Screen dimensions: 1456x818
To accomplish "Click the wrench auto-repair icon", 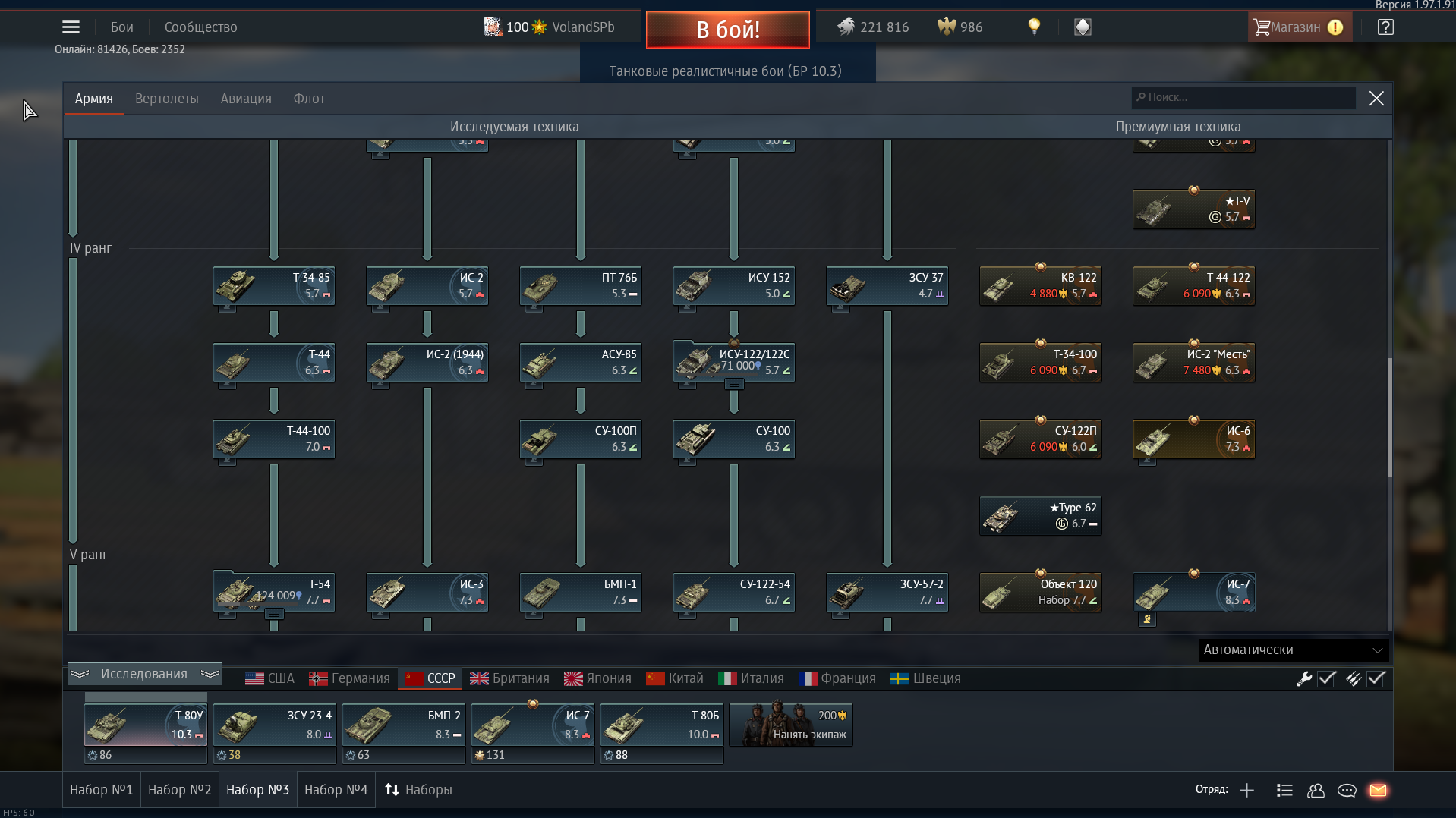I will click(x=1304, y=679).
